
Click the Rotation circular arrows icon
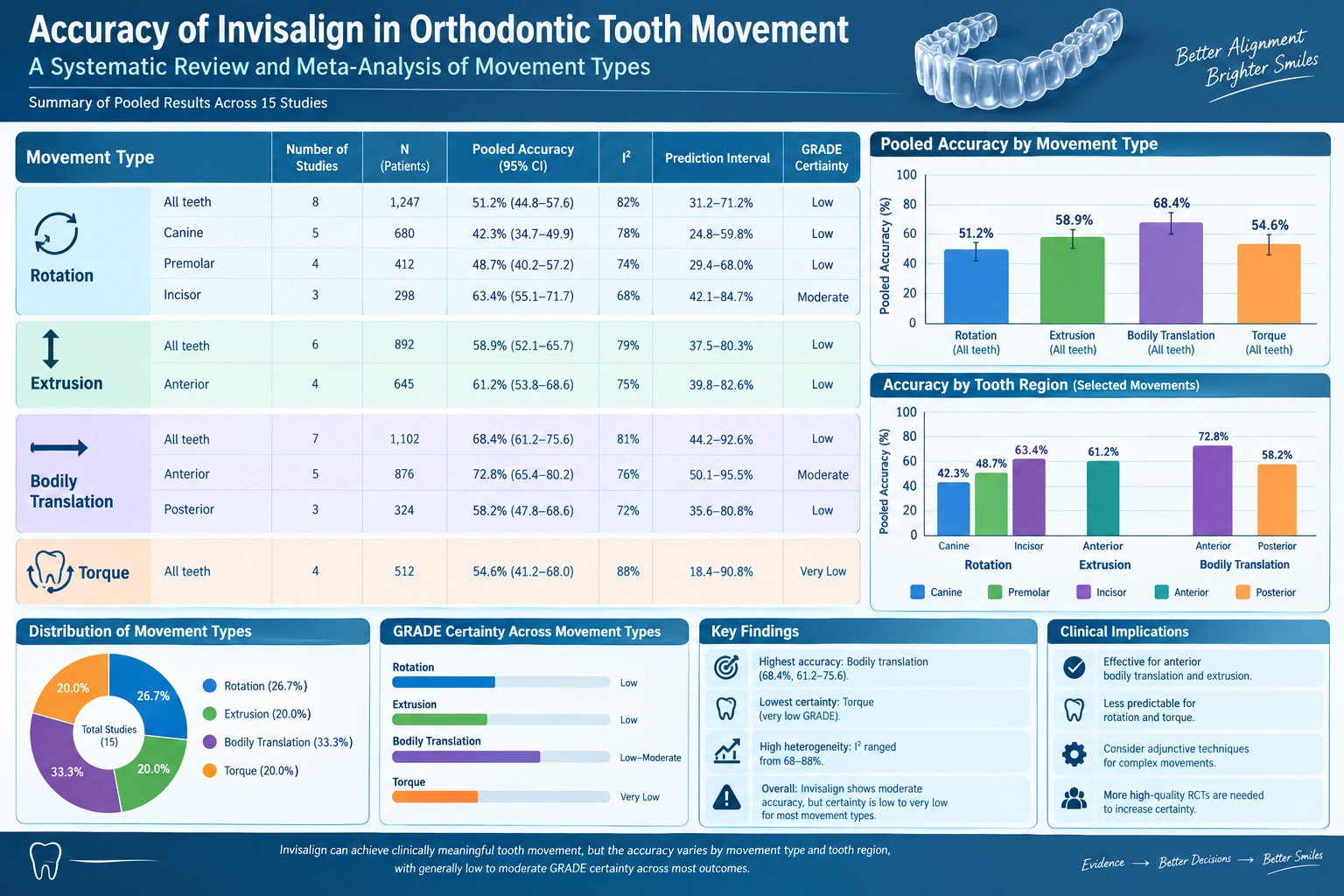click(x=56, y=234)
